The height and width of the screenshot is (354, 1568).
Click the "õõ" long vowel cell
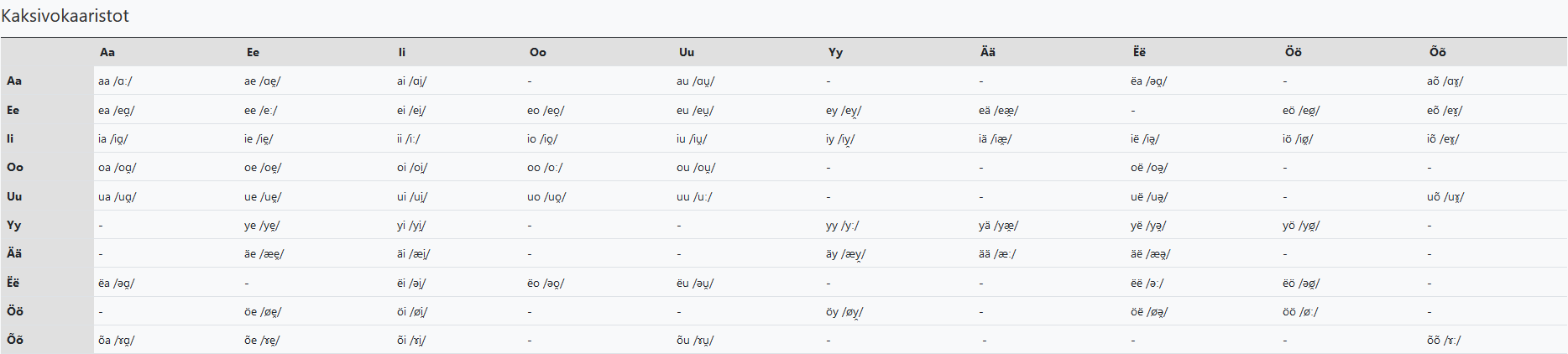[1444, 341]
